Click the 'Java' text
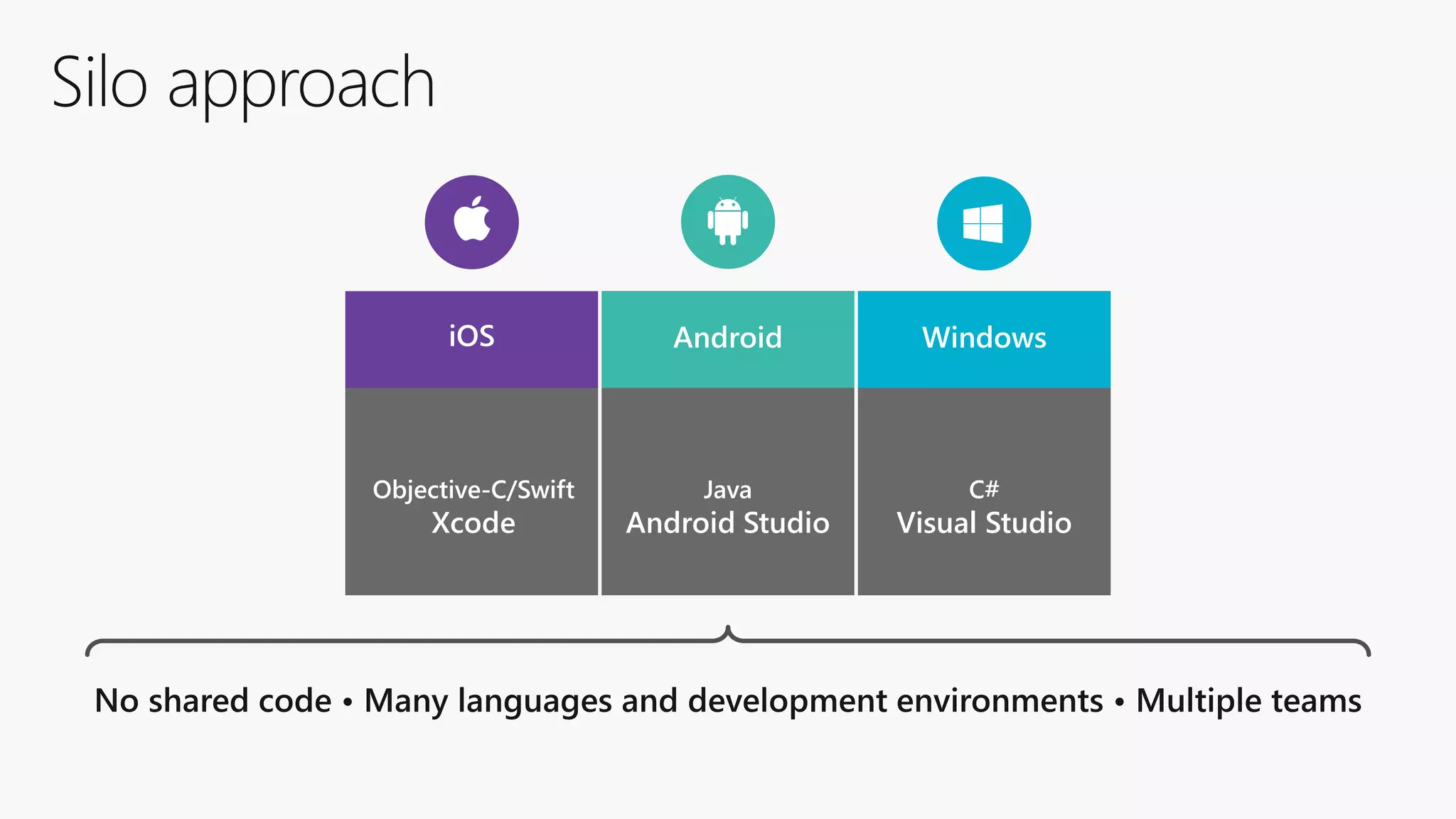This screenshot has height=819, width=1456. tap(727, 490)
